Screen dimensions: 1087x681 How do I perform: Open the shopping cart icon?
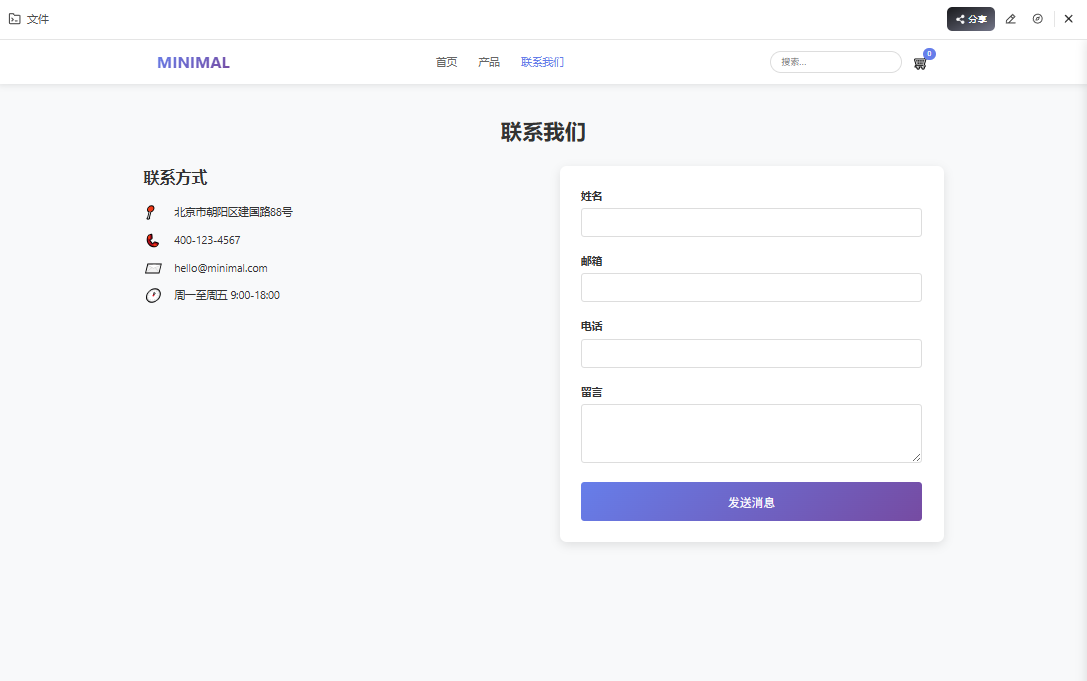920,63
